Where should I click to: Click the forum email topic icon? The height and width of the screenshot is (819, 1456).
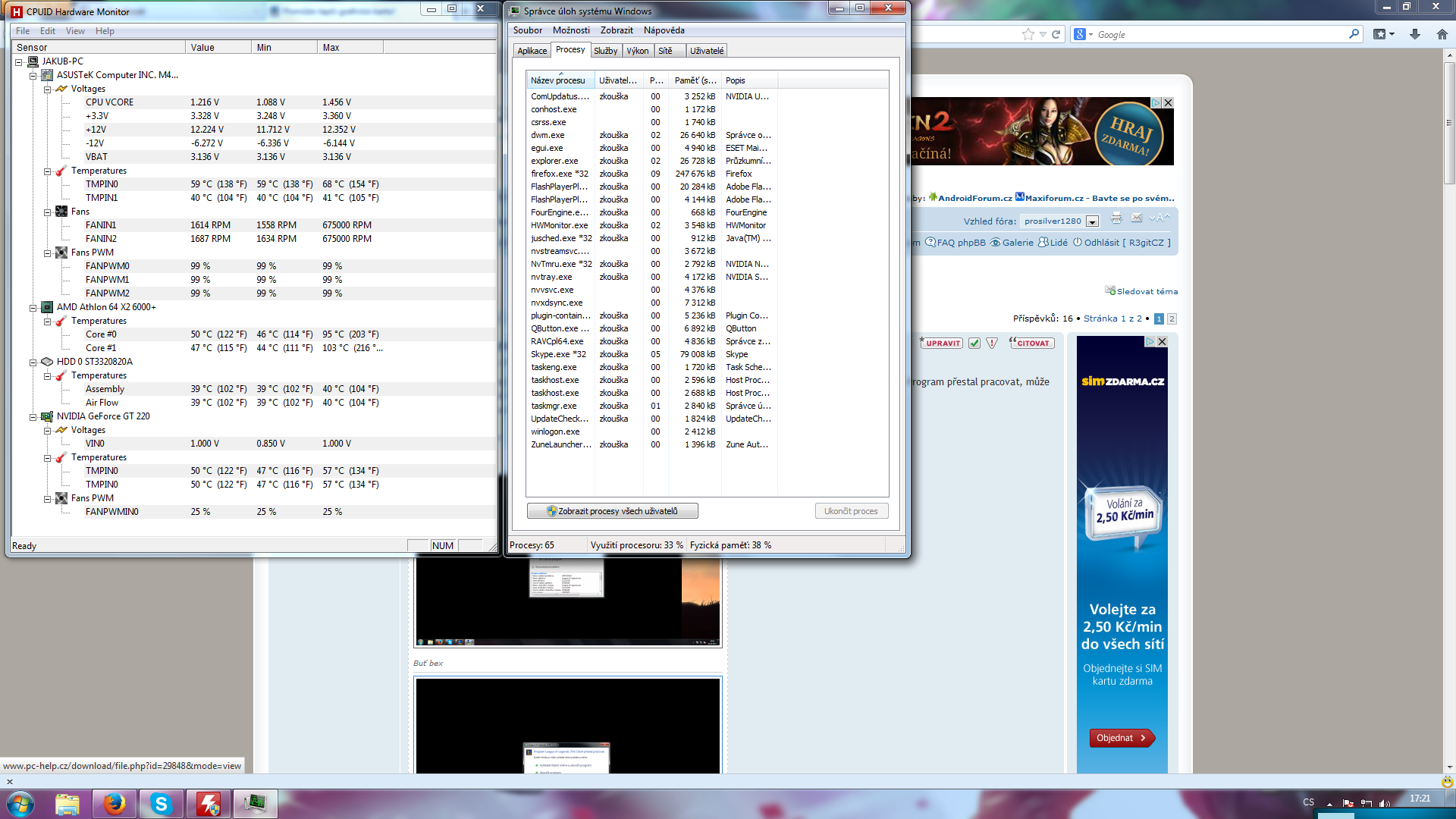coord(1136,218)
